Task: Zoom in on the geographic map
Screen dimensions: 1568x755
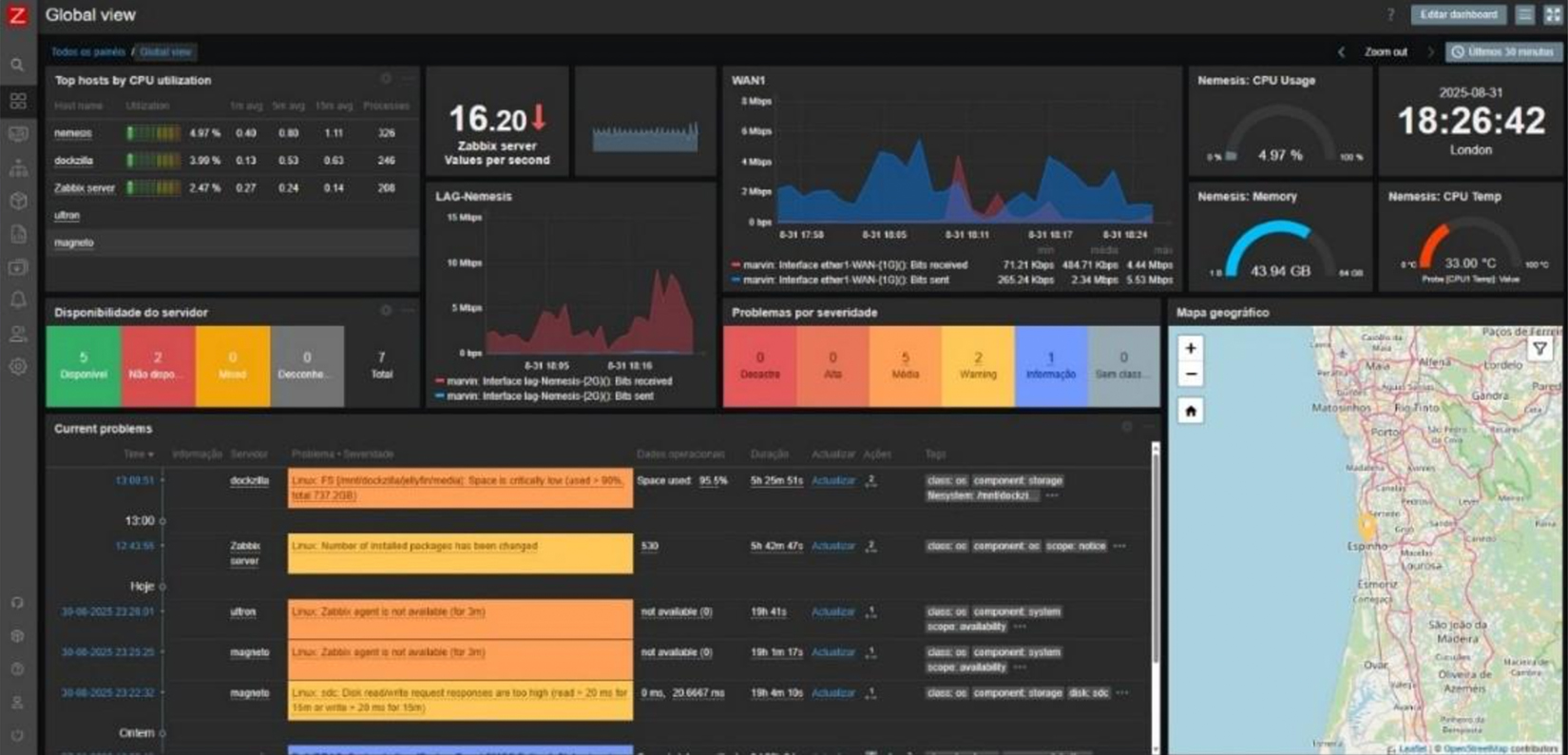Action: (x=1191, y=348)
